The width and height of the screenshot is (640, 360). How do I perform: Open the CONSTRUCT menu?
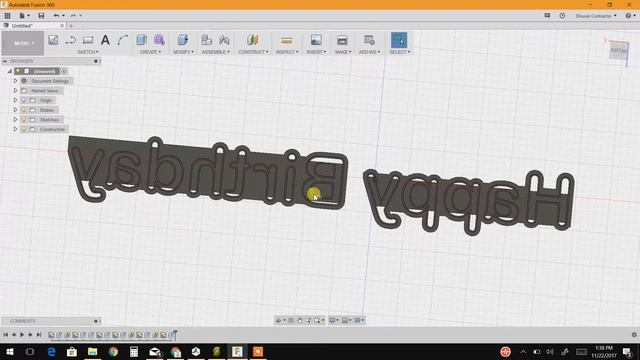point(253,52)
